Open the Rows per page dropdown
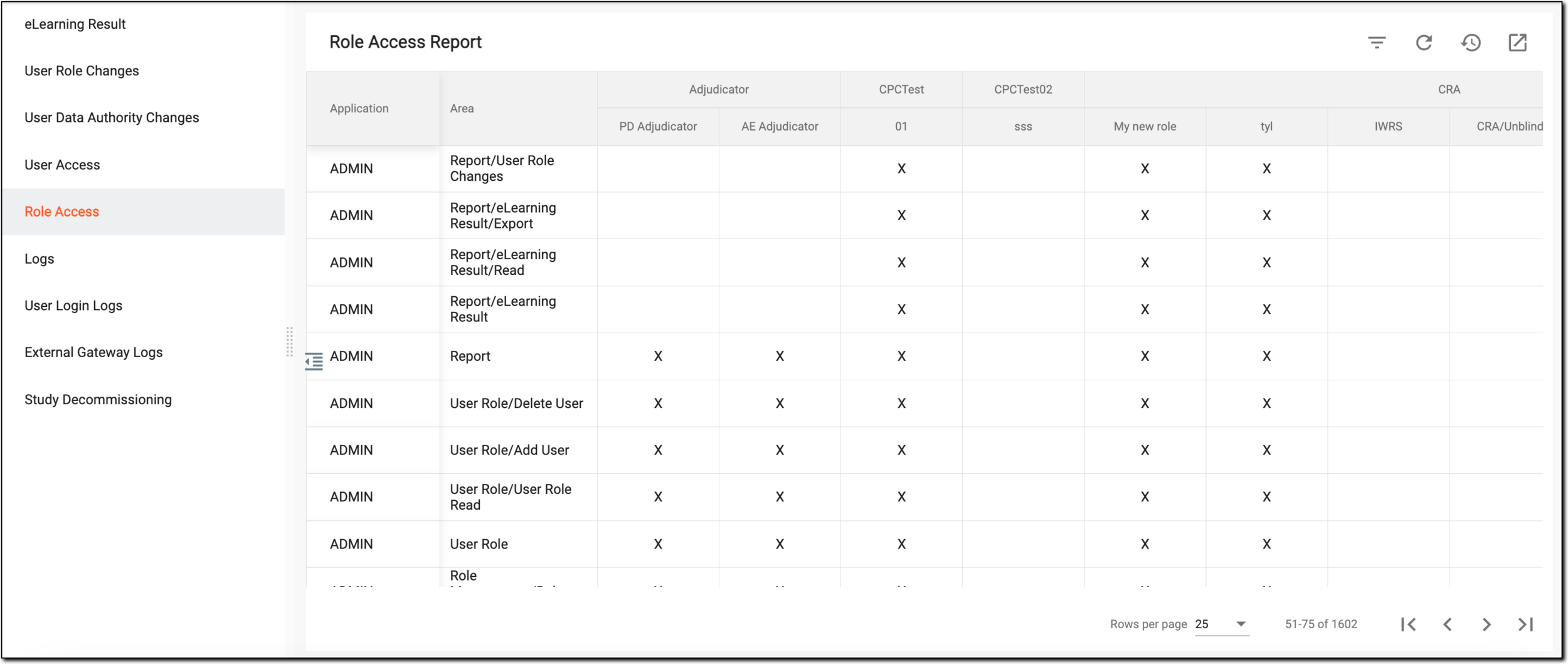The width and height of the screenshot is (1568, 664). 1221,624
